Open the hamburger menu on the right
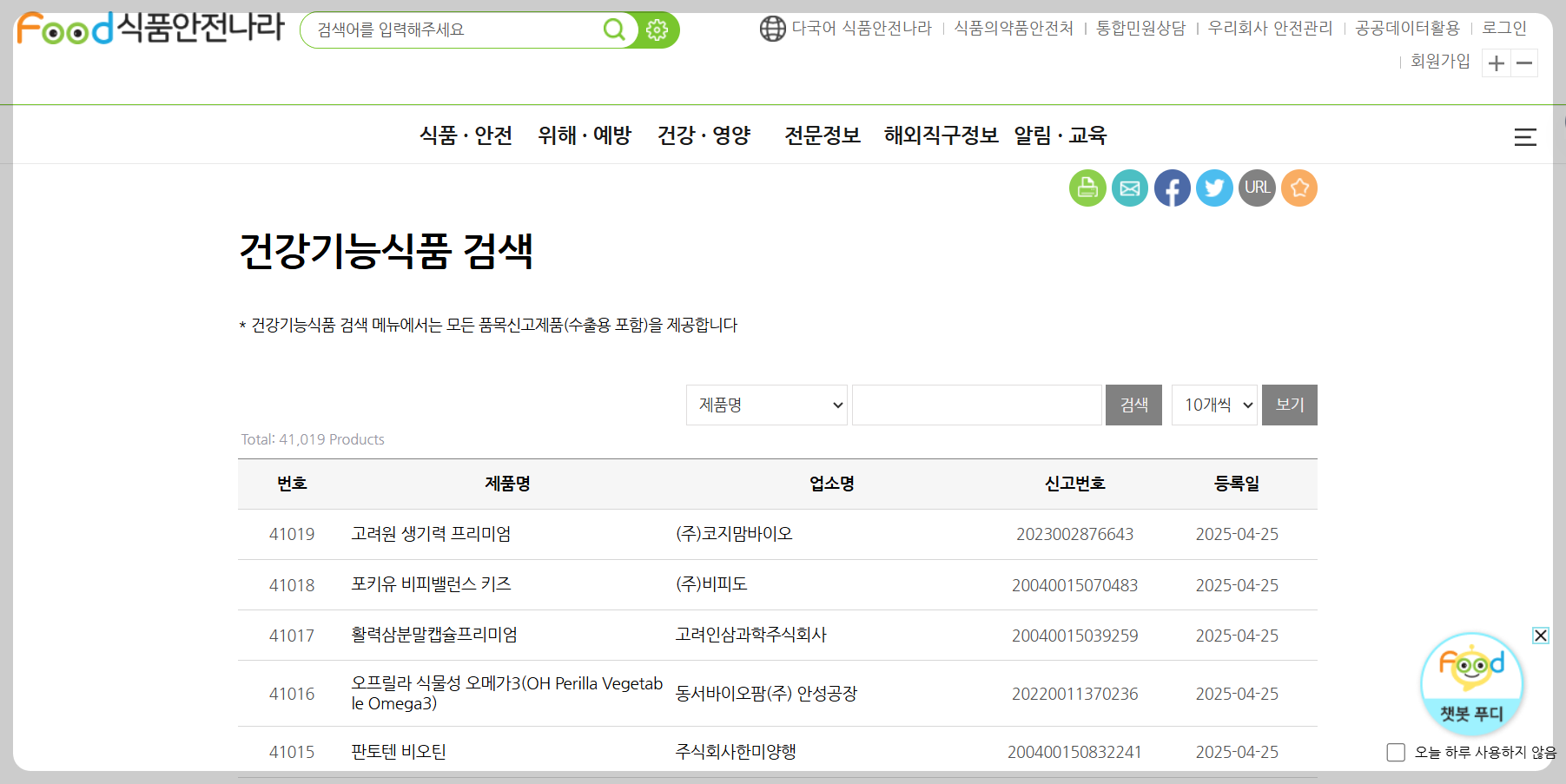 pyautogui.click(x=1525, y=136)
